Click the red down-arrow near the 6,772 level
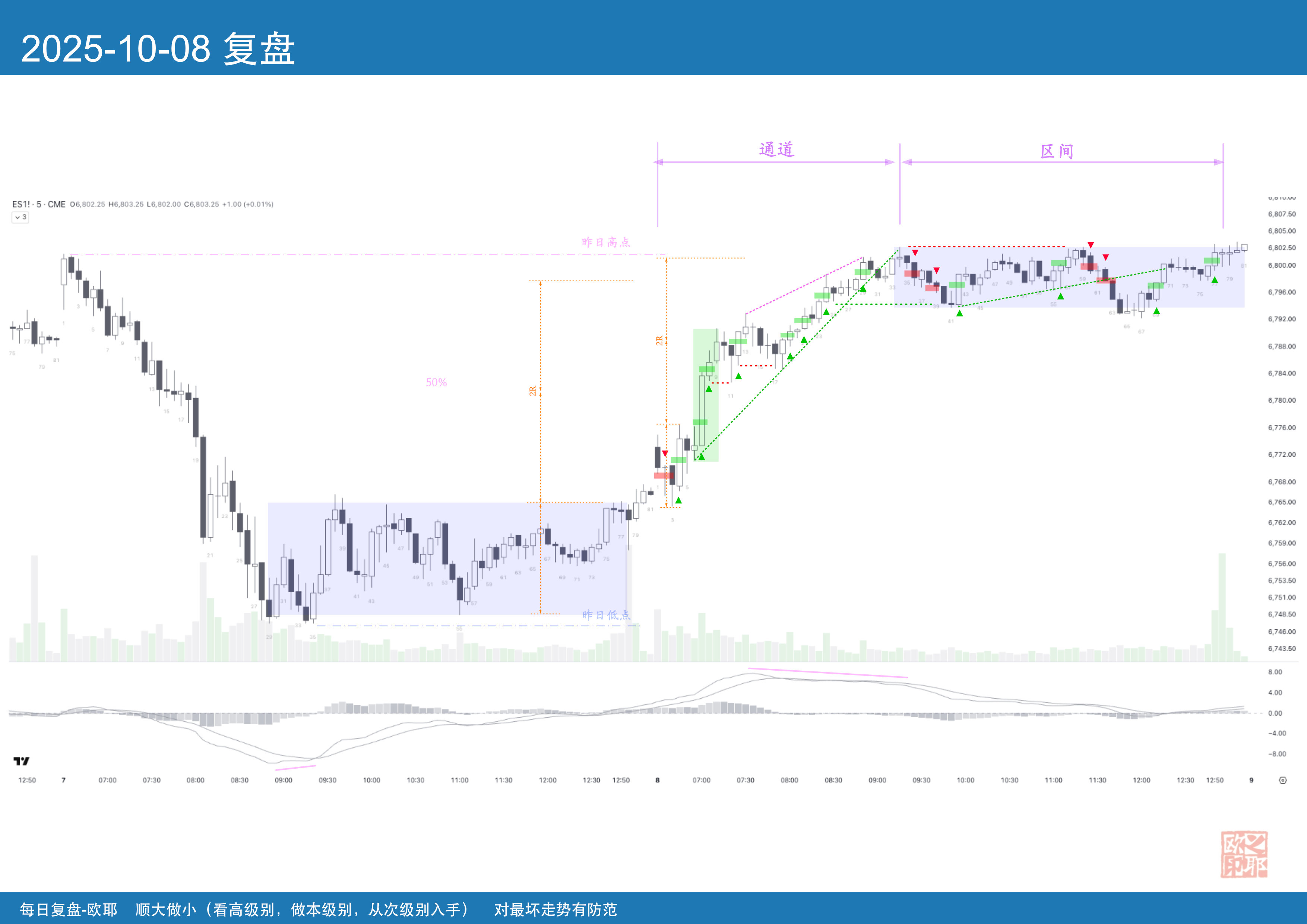Viewport: 1307px width, 924px height. [665, 454]
